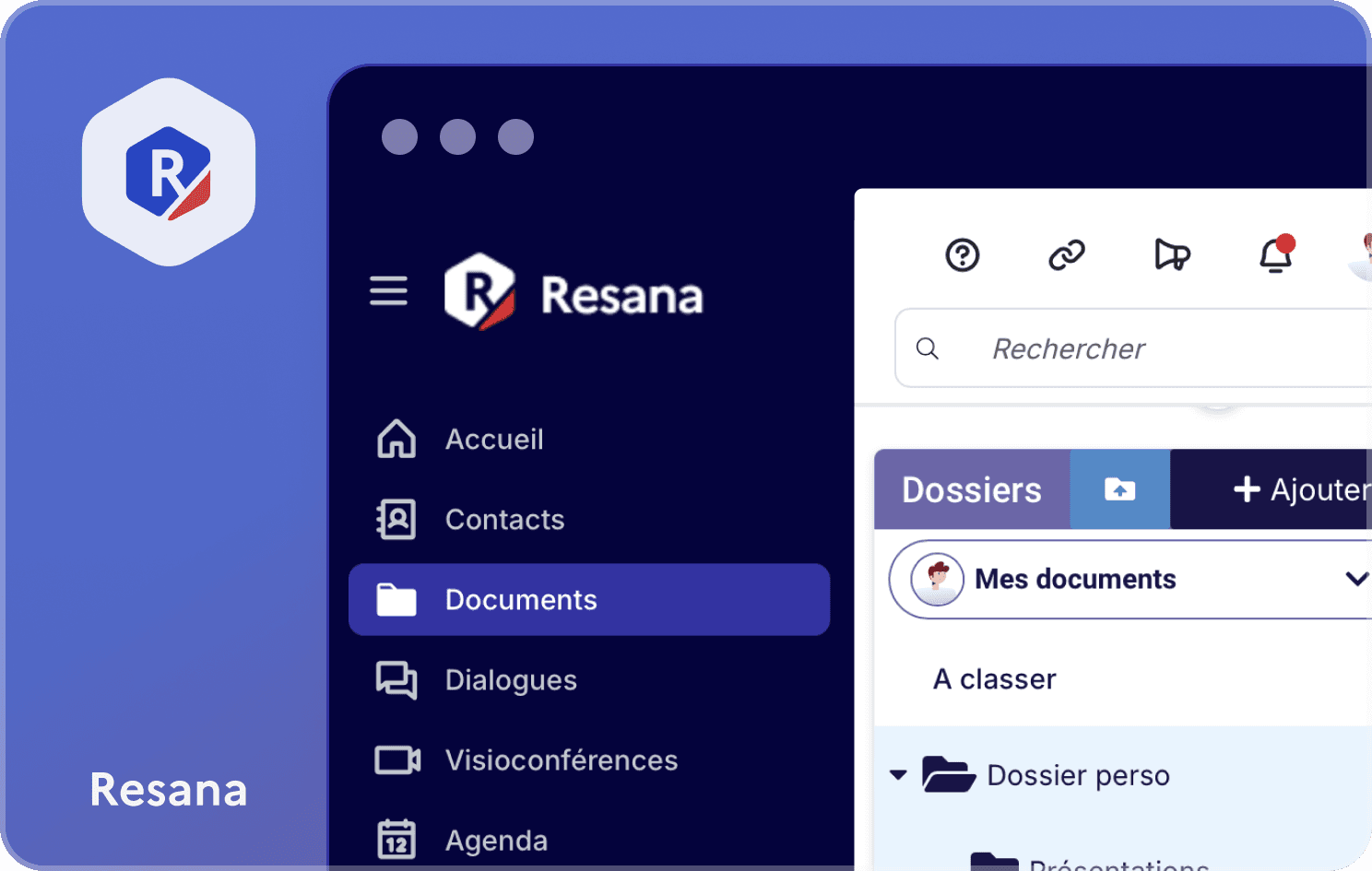Select Documents in the navigation menu
This screenshot has height=871, width=1372.
coord(520,599)
